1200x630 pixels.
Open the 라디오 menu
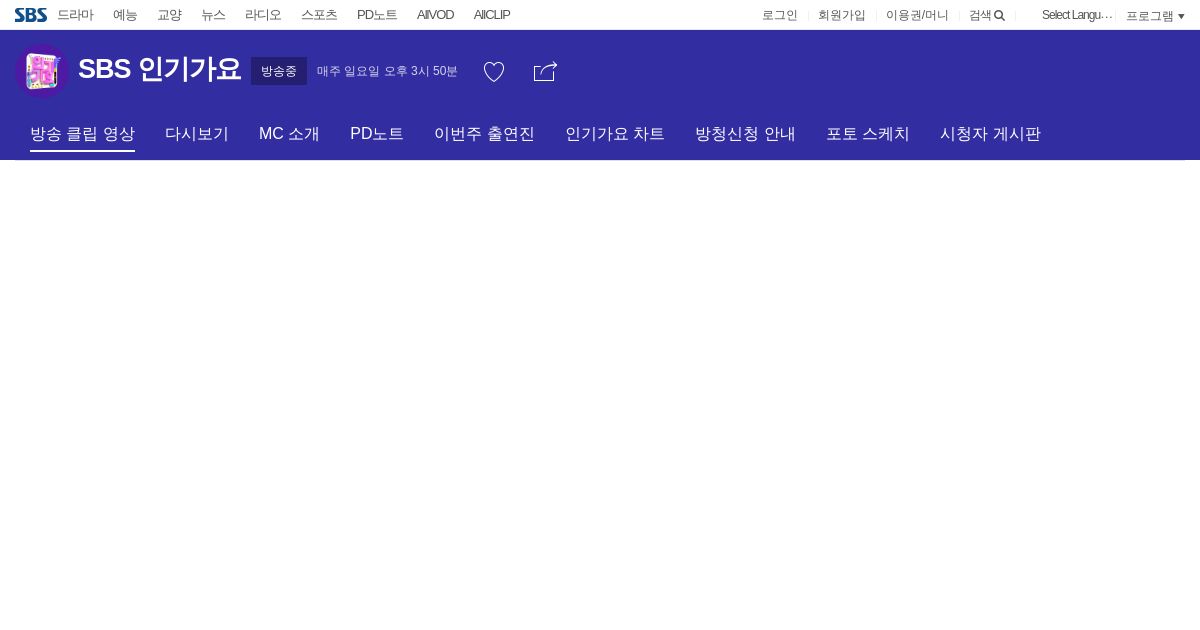click(x=263, y=15)
